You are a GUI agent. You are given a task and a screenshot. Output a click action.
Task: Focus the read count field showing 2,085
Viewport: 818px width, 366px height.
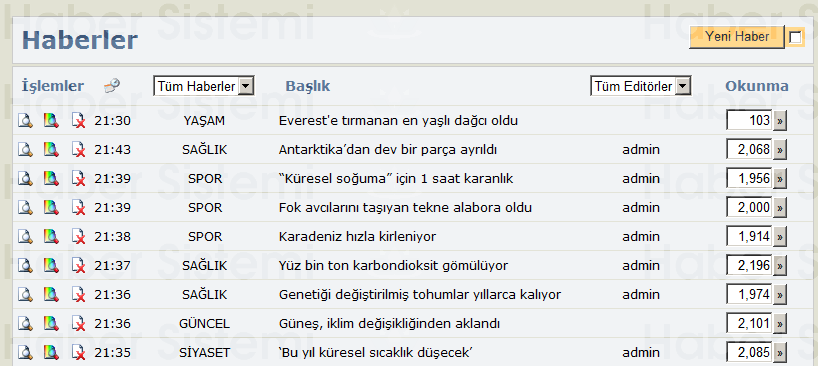pyautogui.click(x=750, y=353)
